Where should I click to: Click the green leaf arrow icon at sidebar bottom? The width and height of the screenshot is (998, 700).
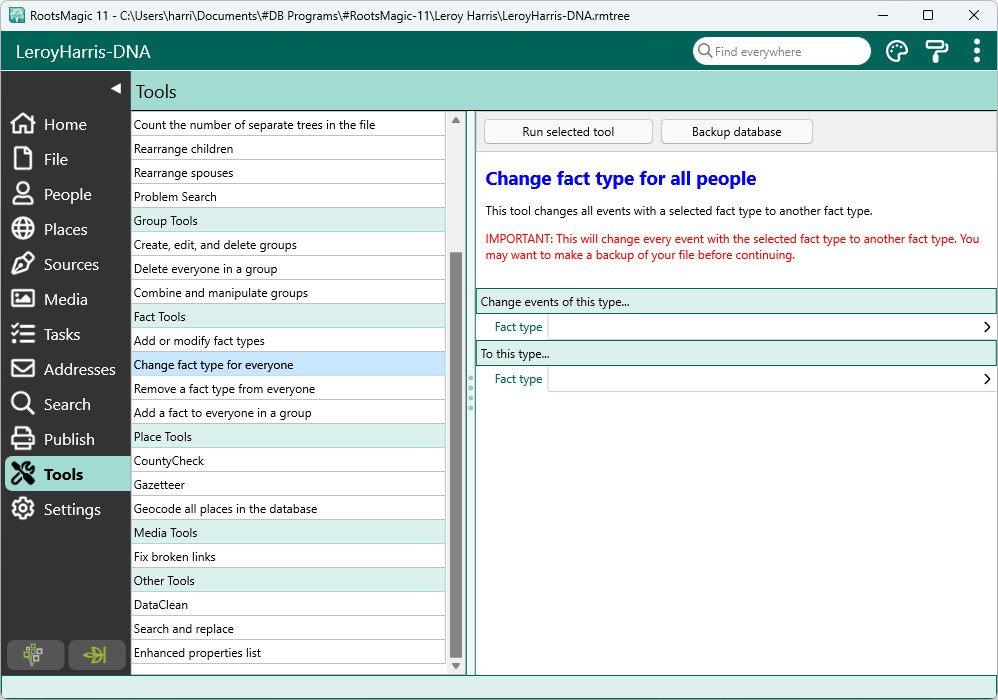pyautogui.click(x=96, y=655)
